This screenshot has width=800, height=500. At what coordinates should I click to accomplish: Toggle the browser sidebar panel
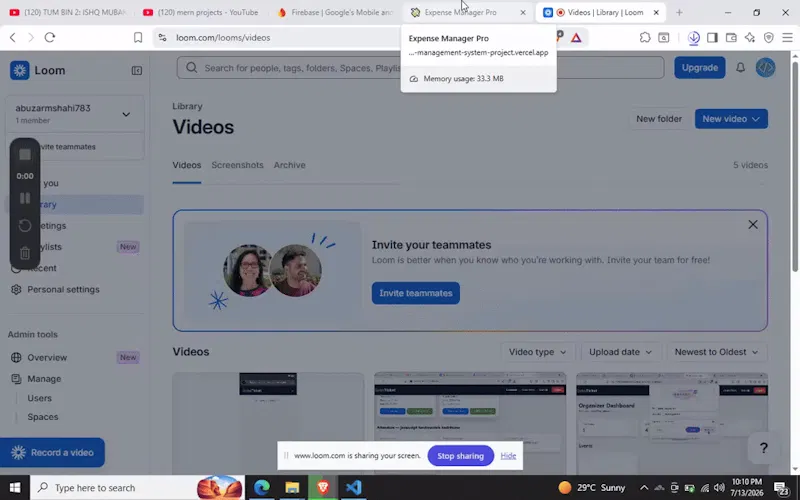712,37
